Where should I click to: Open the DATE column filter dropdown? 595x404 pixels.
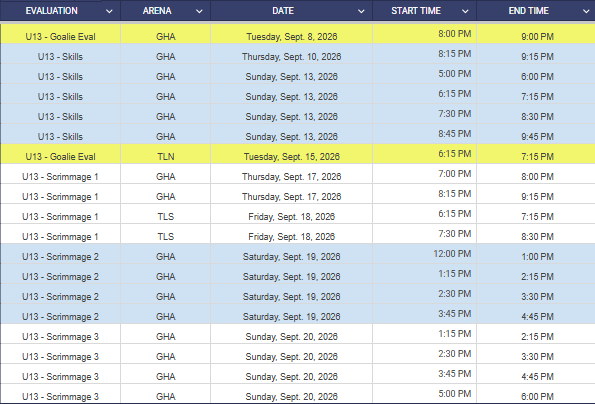[361, 11]
